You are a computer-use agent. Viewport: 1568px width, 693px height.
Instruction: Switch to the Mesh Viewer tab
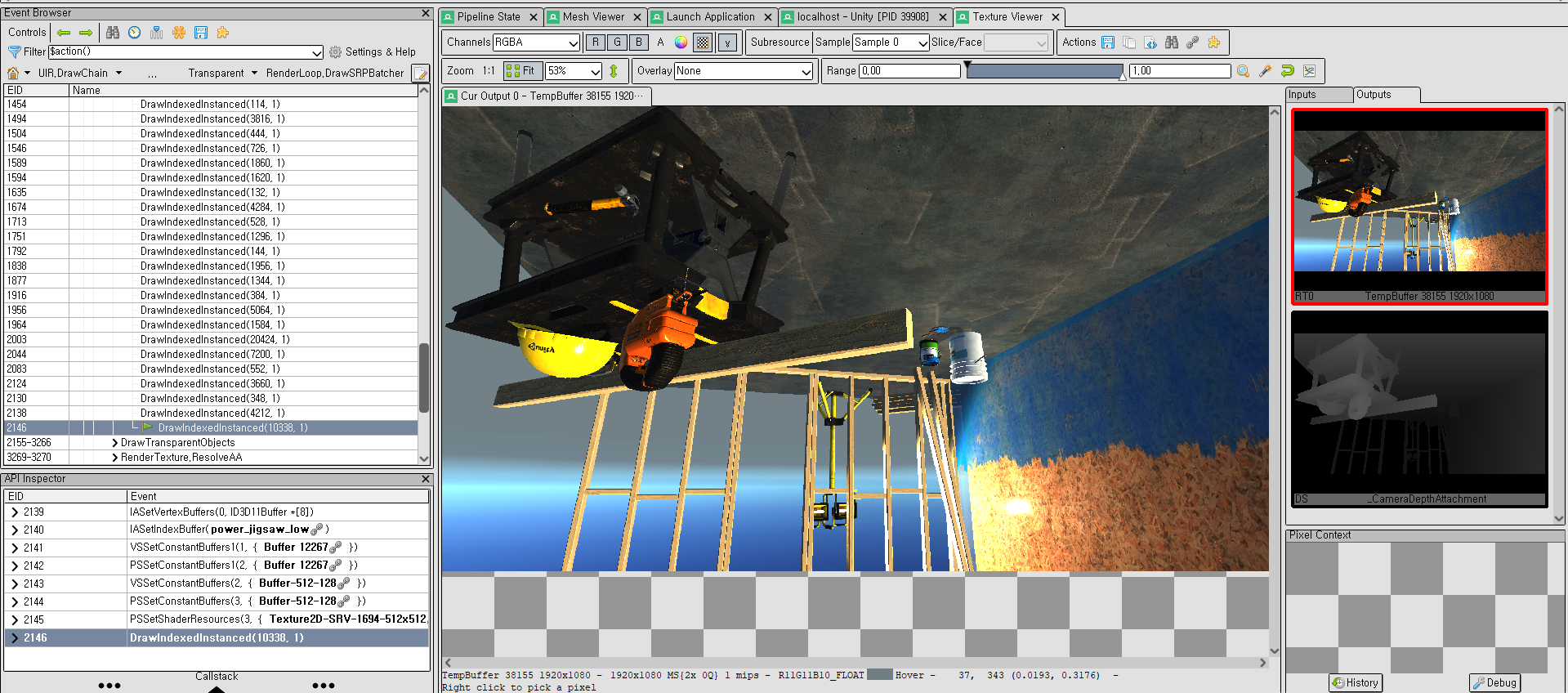pyautogui.click(x=593, y=17)
